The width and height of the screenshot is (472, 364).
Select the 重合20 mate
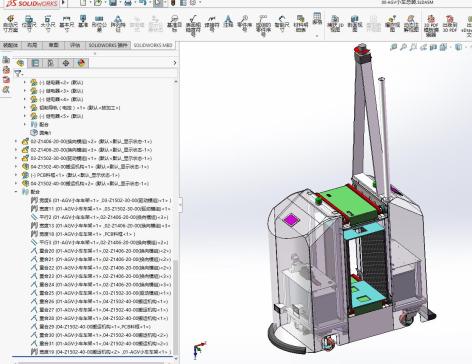pos(101,251)
